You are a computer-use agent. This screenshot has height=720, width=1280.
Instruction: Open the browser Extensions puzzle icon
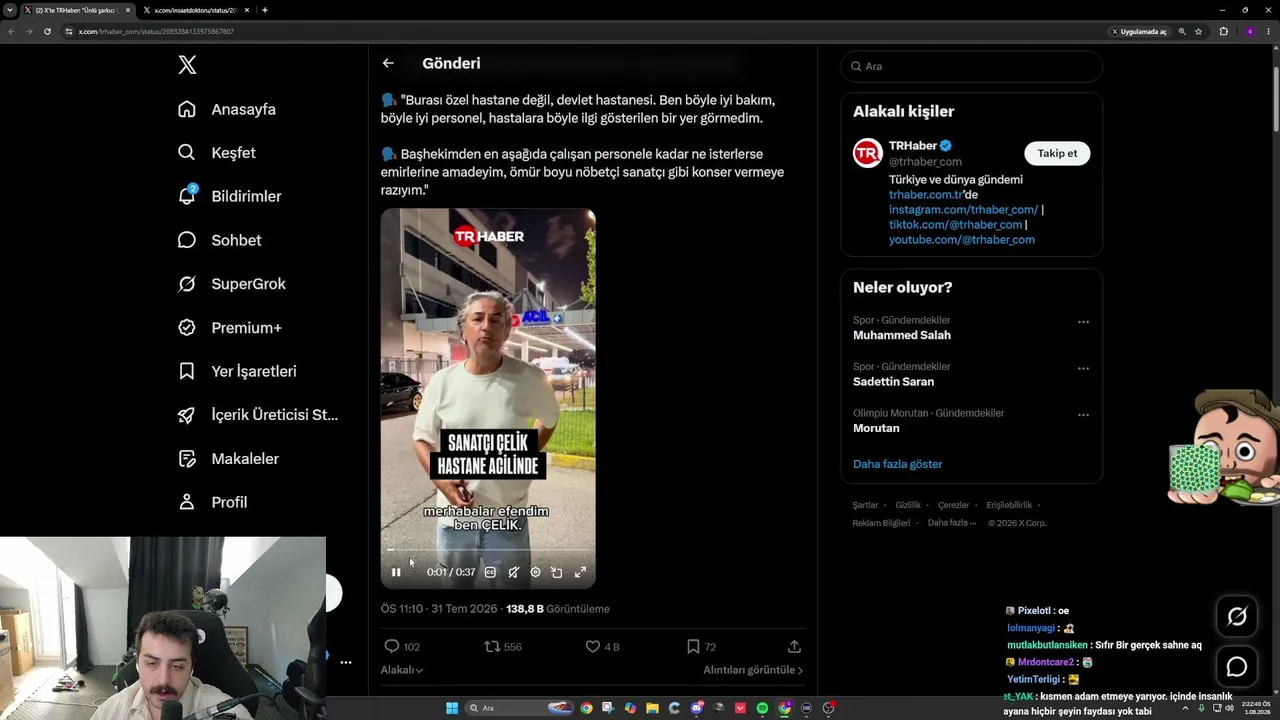click(x=1223, y=31)
